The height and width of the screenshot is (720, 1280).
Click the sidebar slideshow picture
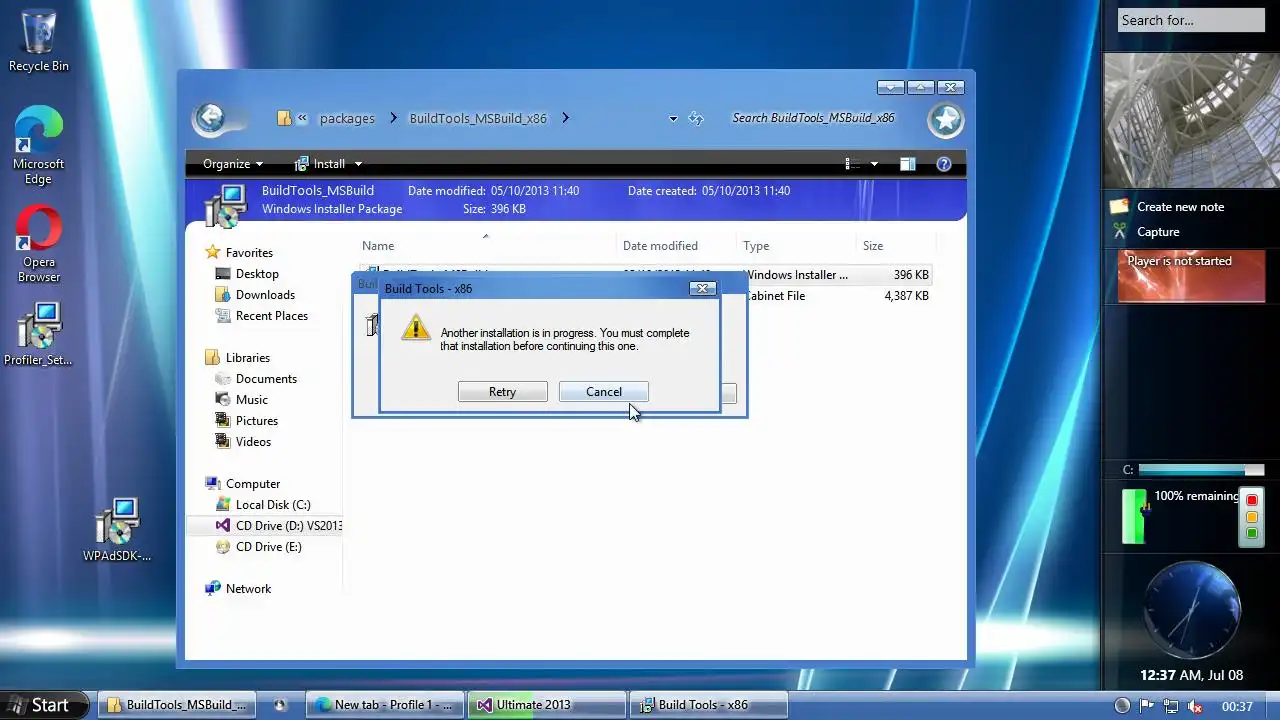pyautogui.click(x=1191, y=120)
